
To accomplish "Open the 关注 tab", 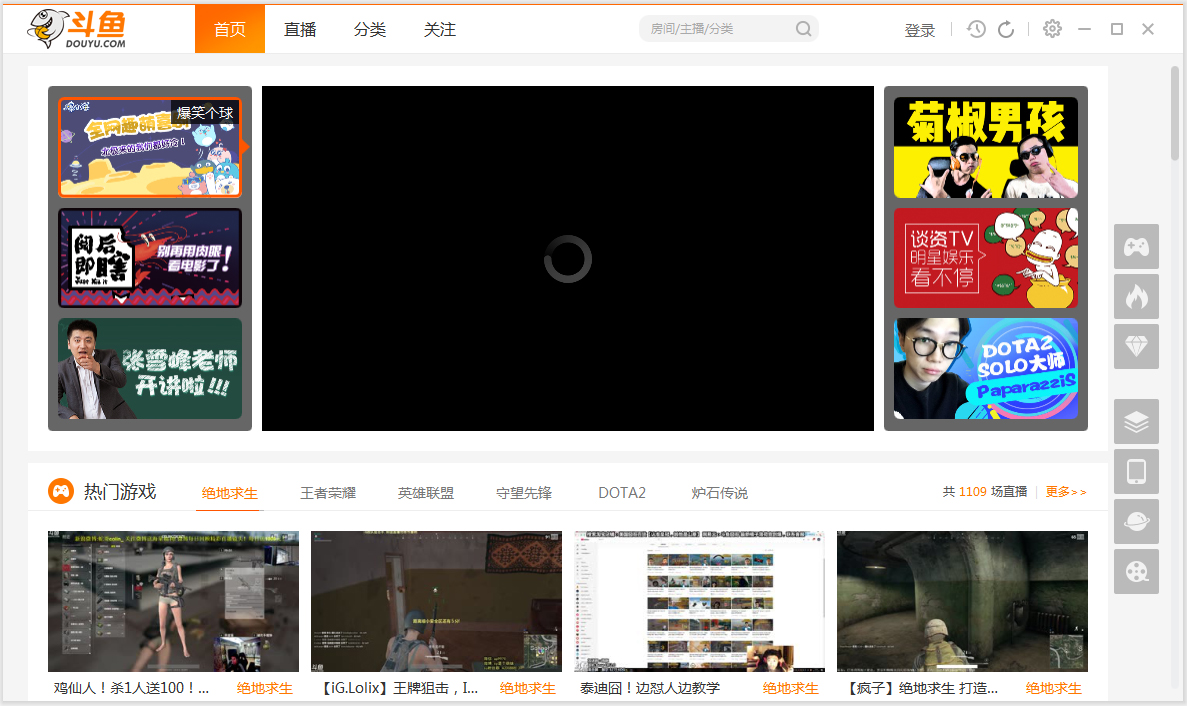I will pyautogui.click(x=439, y=29).
